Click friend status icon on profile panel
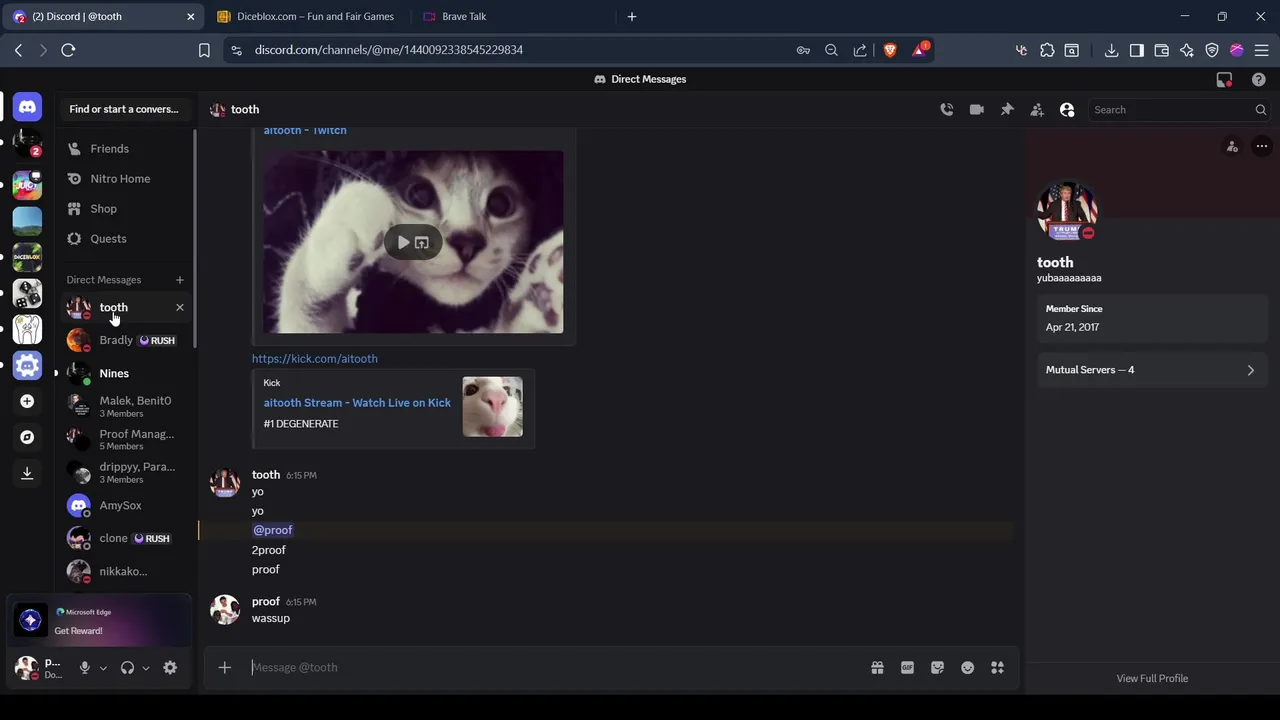 coord(1232,147)
